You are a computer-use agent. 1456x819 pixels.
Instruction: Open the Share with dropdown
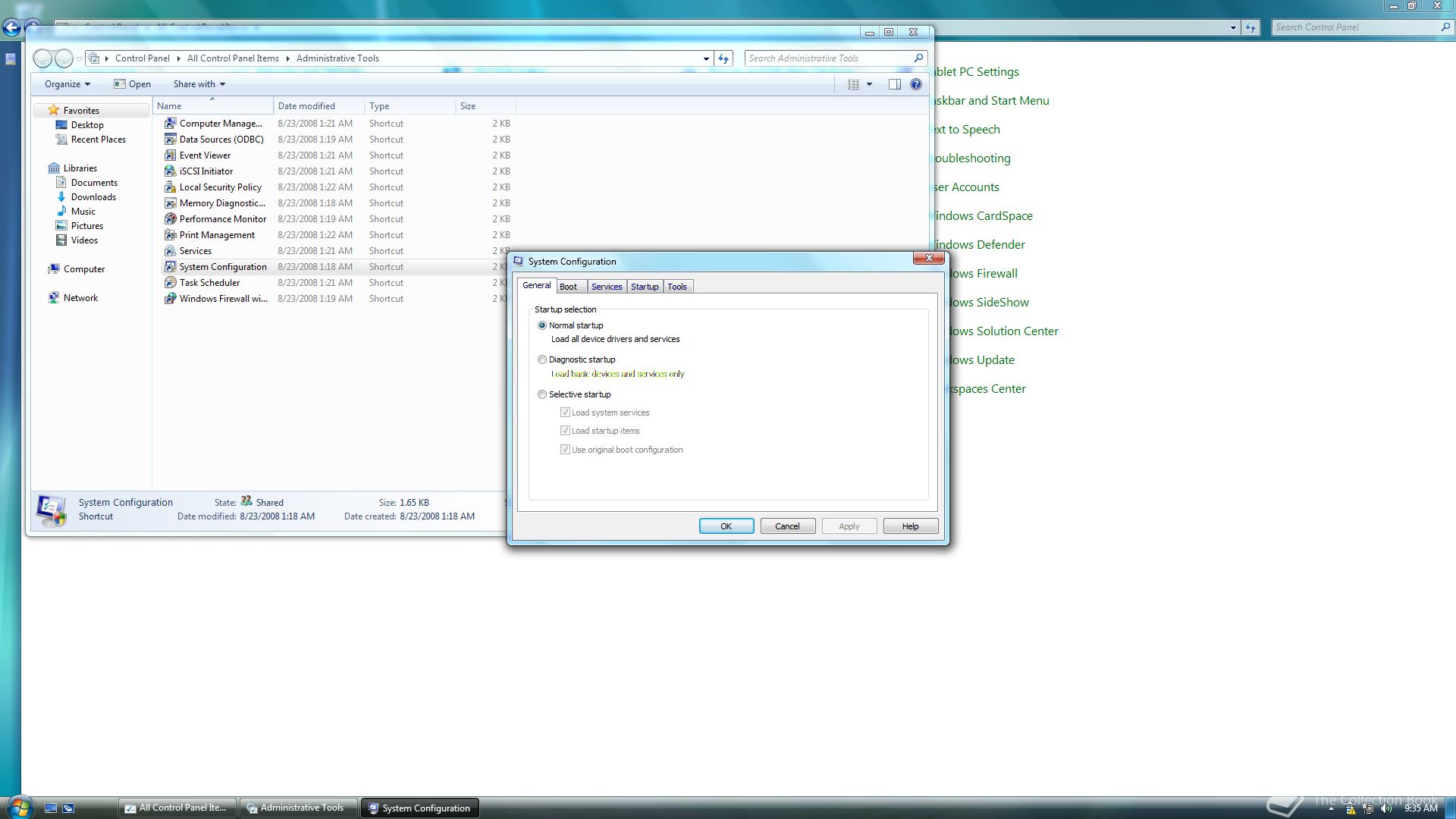pos(199,84)
